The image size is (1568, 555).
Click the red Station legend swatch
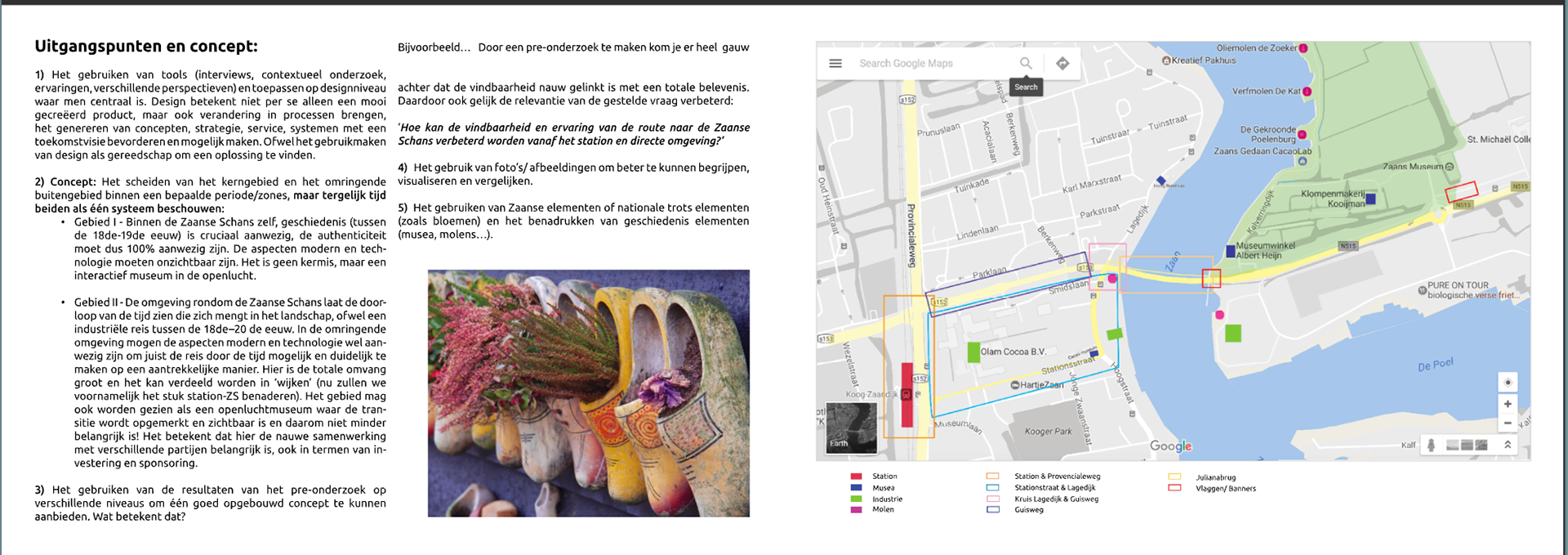tap(856, 476)
